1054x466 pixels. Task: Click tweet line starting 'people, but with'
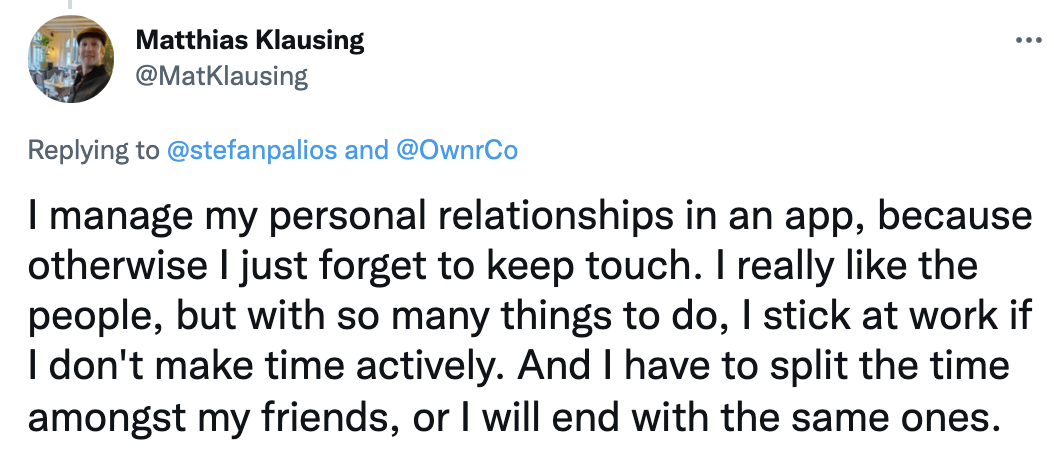click(530, 317)
